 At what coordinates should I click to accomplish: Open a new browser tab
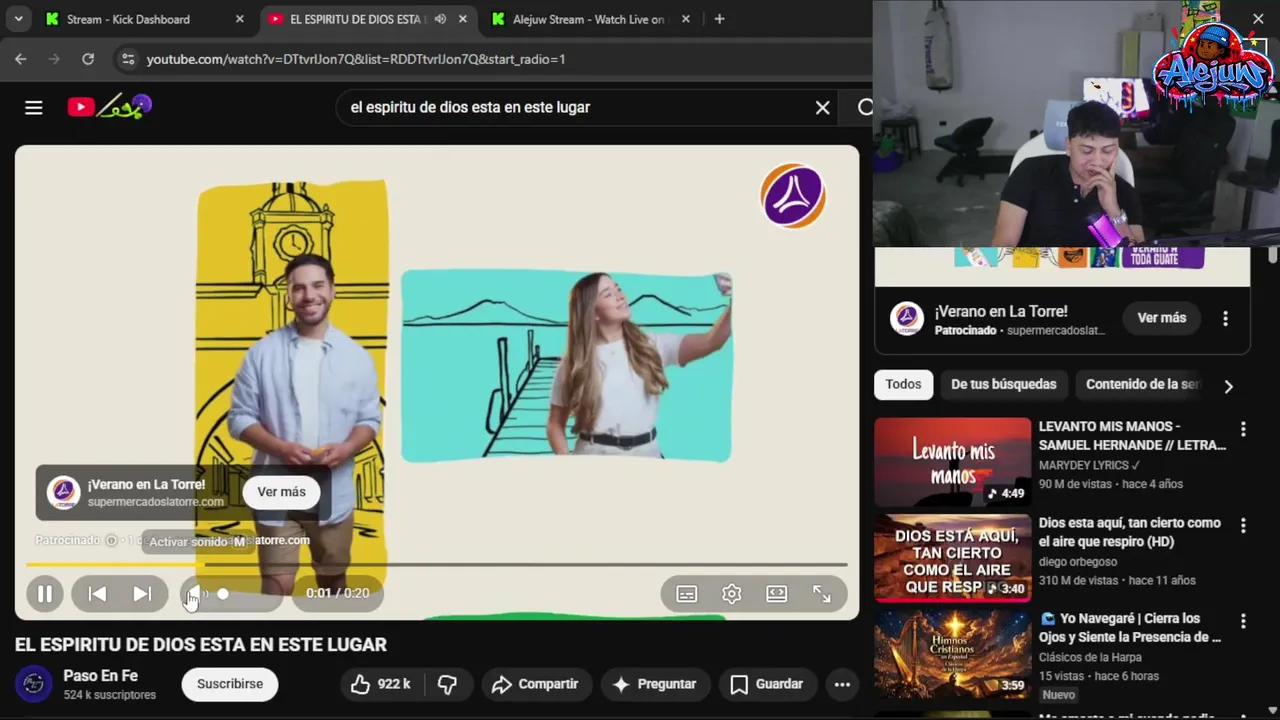[719, 19]
